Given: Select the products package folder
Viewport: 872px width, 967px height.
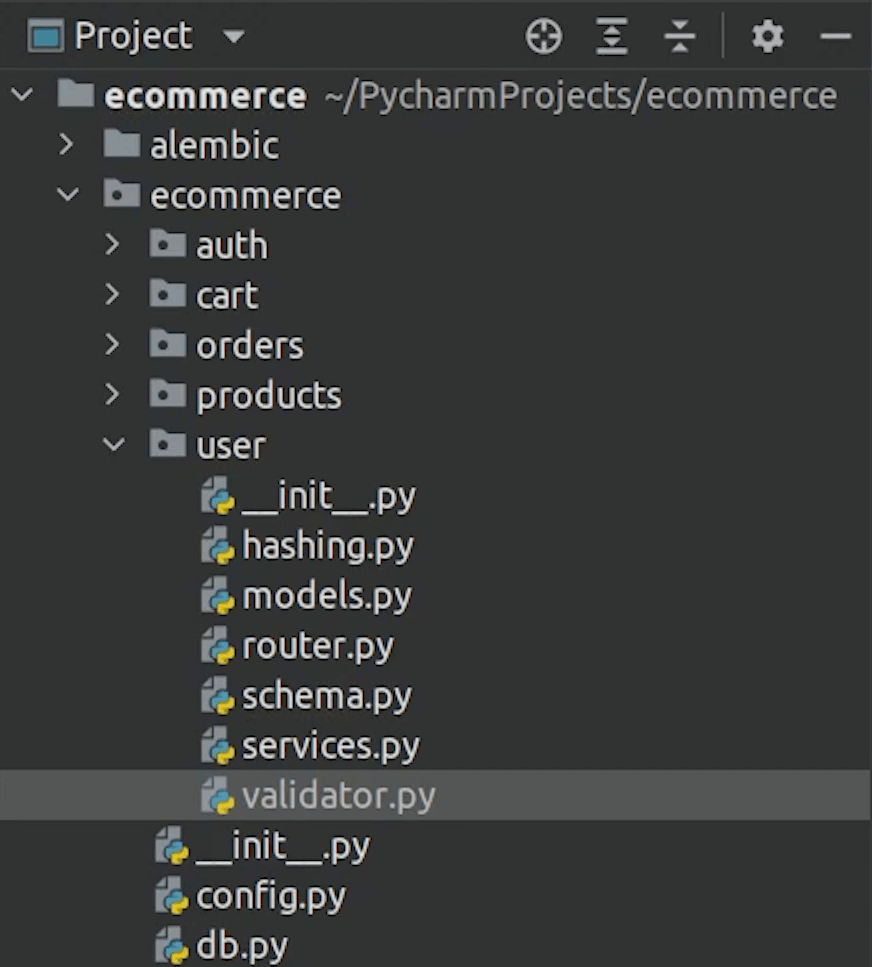Looking at the screenshot, I should click(268, 396).
